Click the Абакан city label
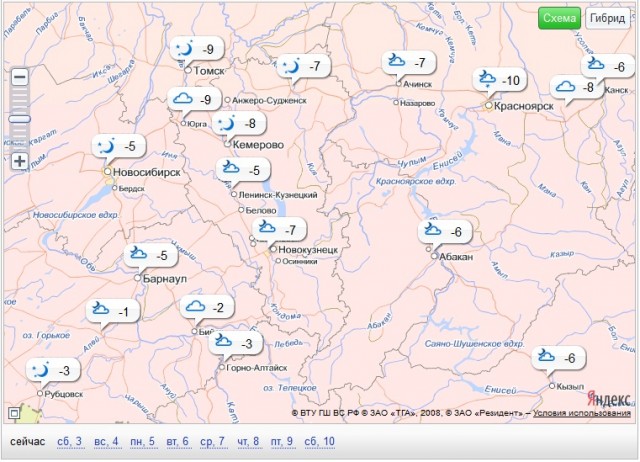This screenshot has height=462, width=640. pos(456,257)
